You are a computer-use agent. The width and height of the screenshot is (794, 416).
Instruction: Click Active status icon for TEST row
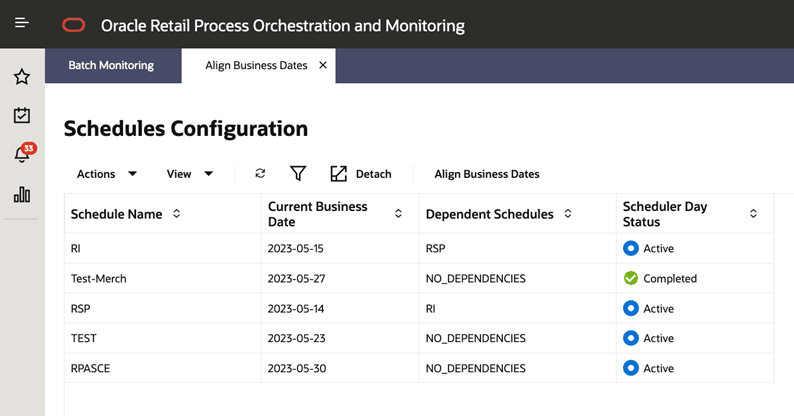tap(630, 338)
